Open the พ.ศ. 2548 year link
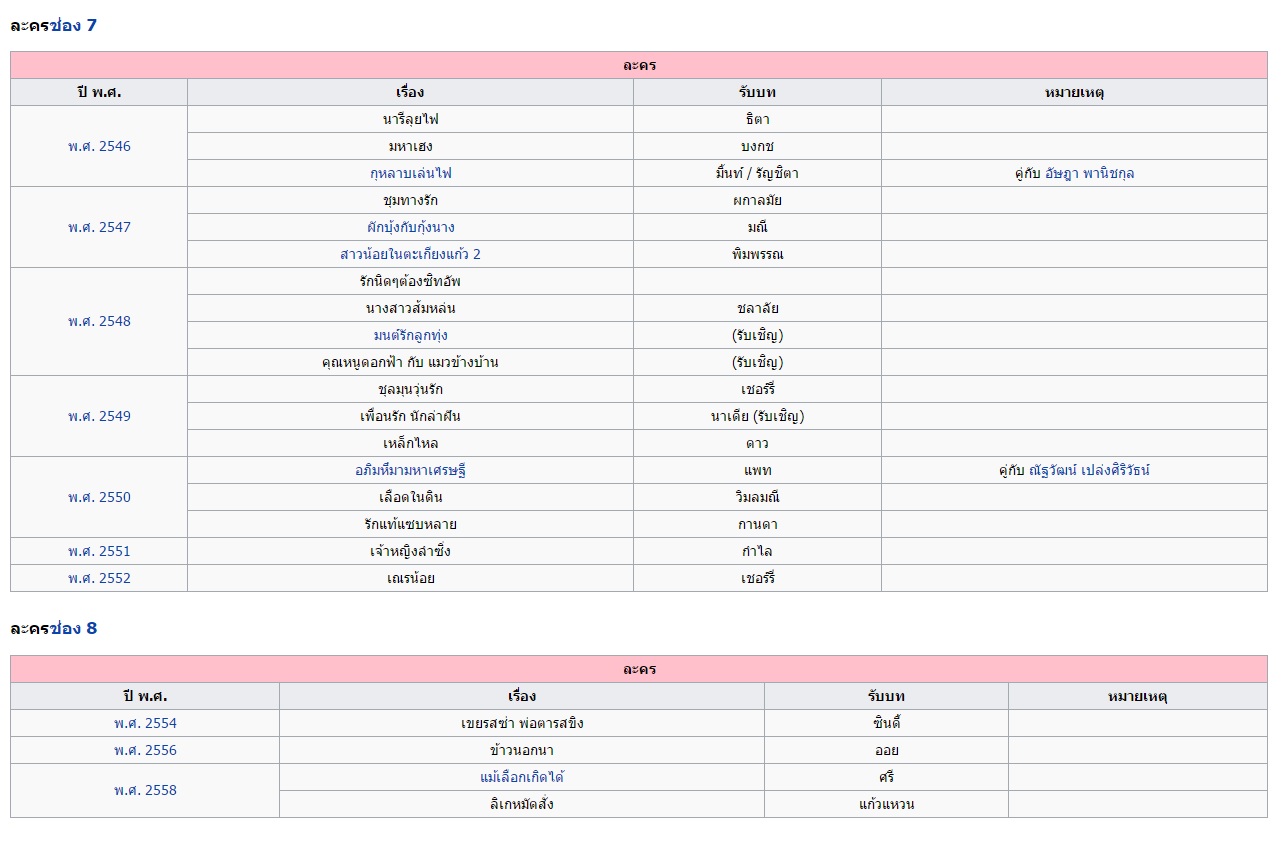Image resolution: width=1285 pixels, height=841 pixels. tap(99, 321)
